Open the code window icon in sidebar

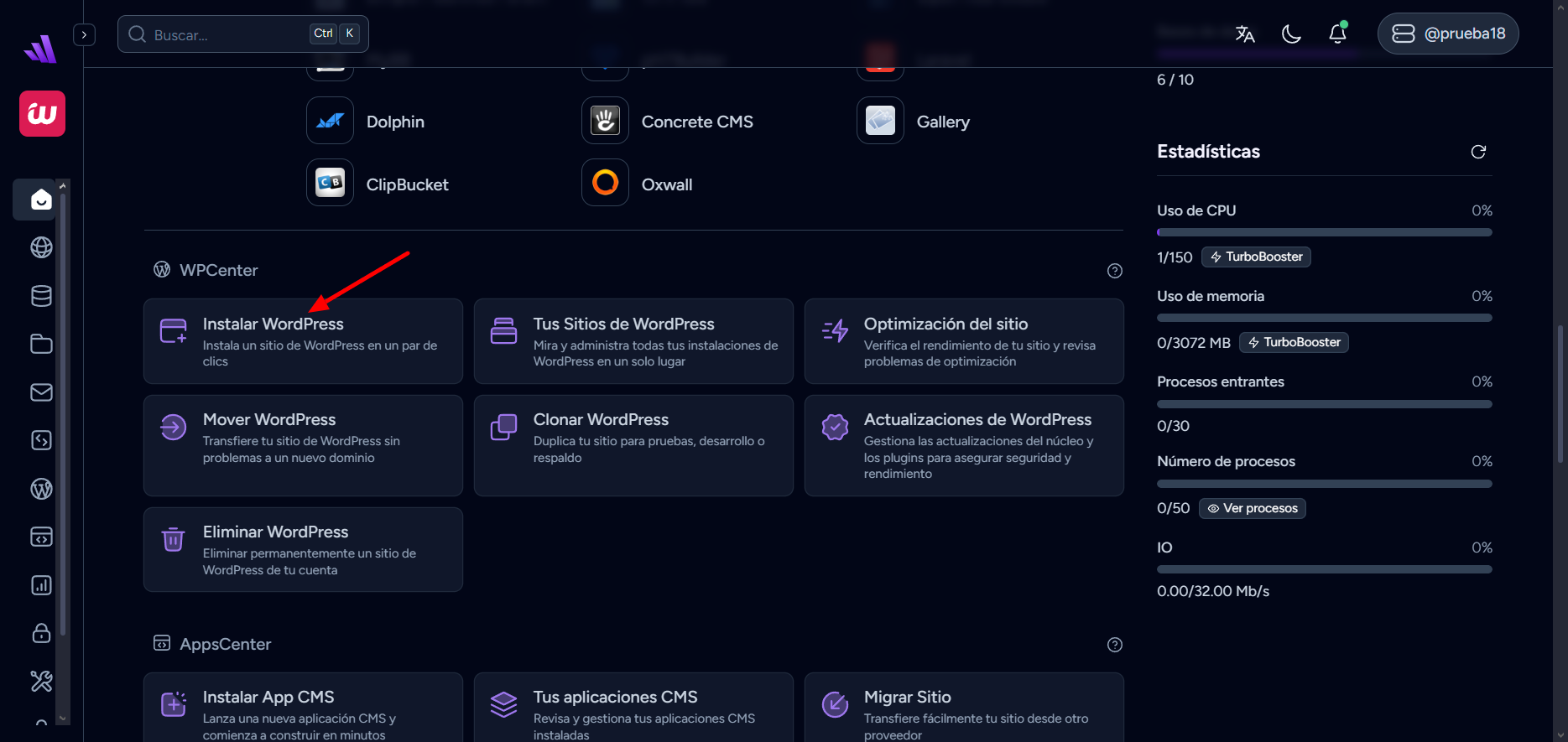pyautogui.click(x=41, y=537)
